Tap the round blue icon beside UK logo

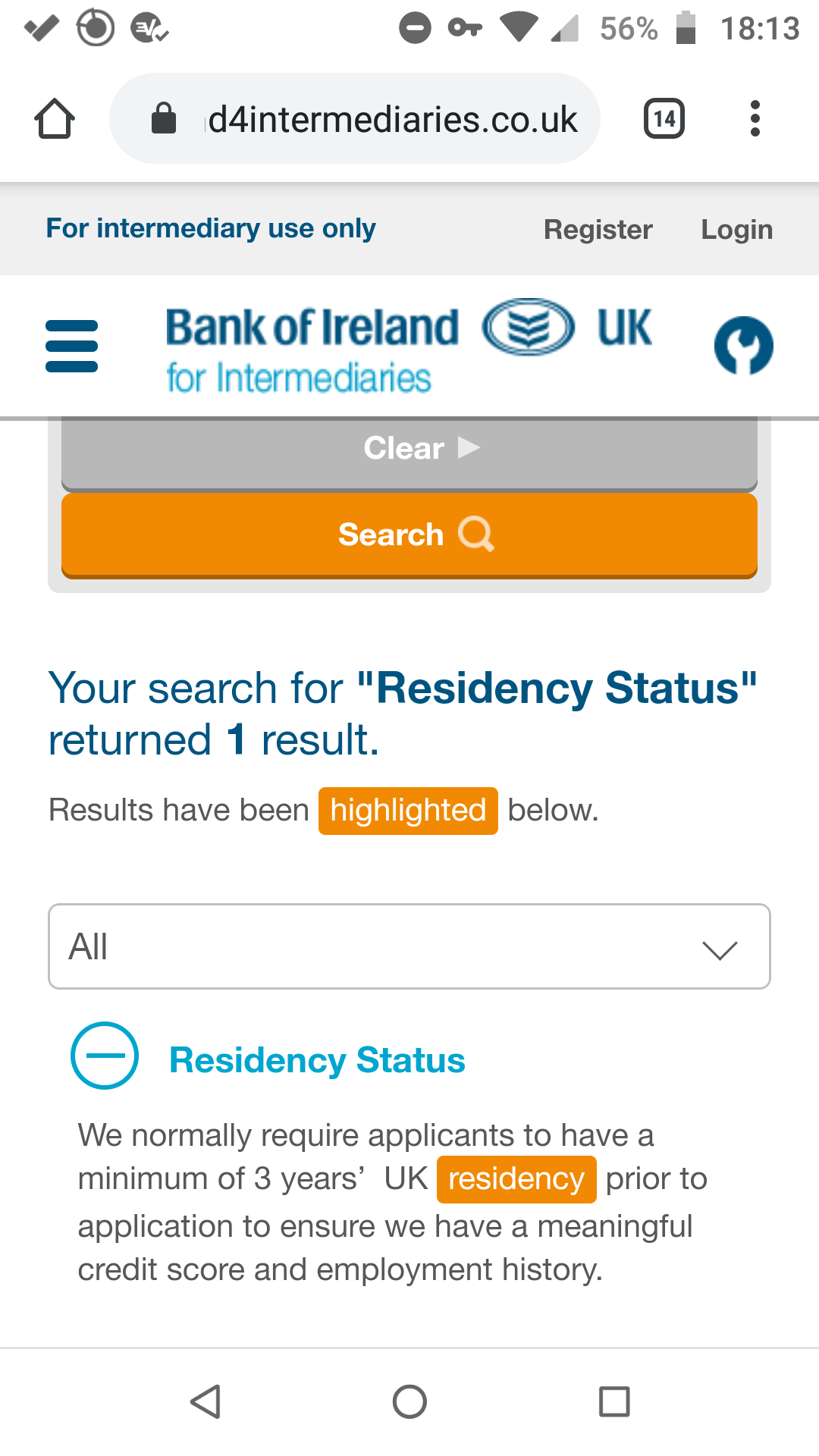743,346
